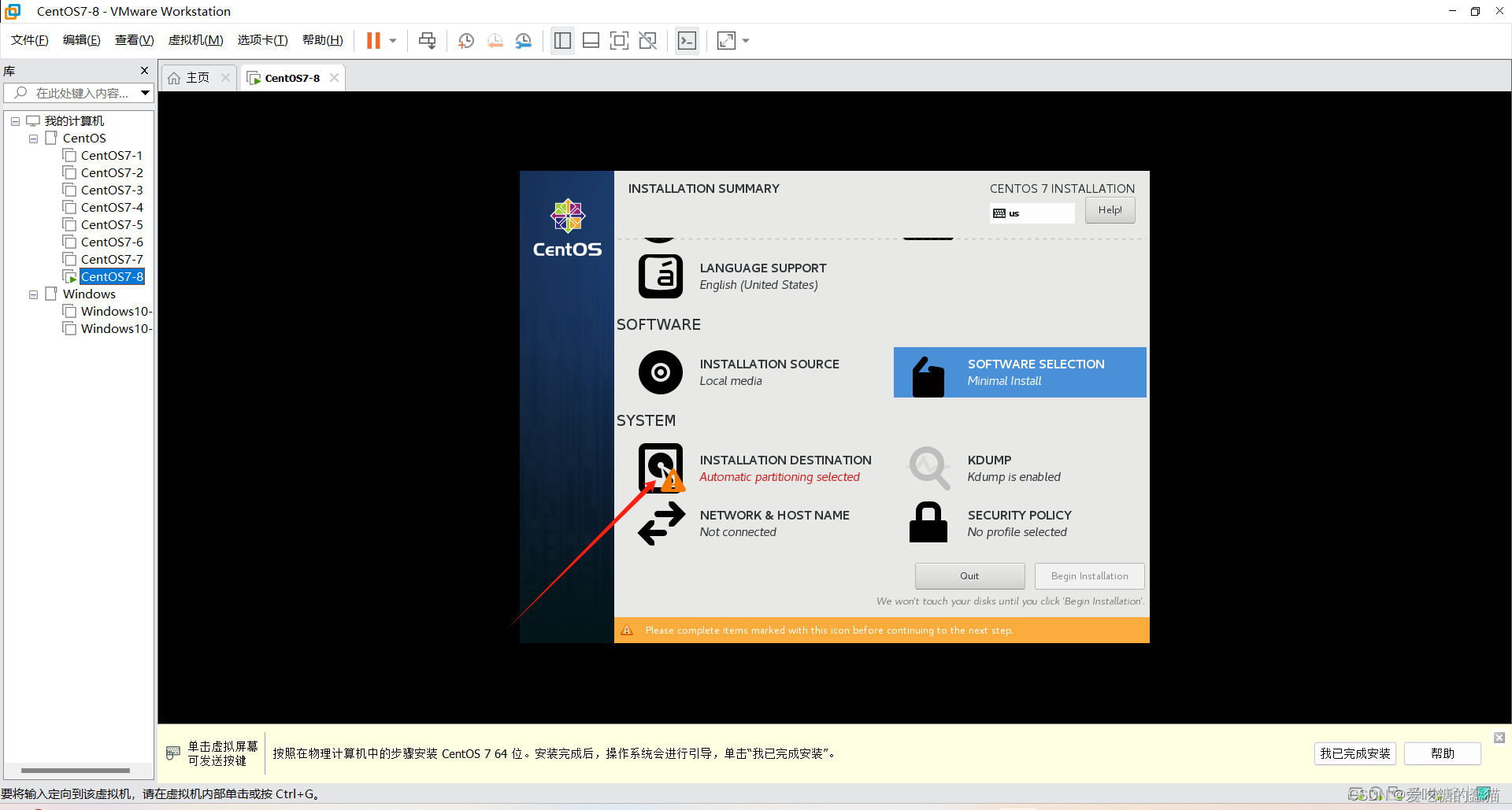Collapse the CentOS folder node

click(33, 139)
